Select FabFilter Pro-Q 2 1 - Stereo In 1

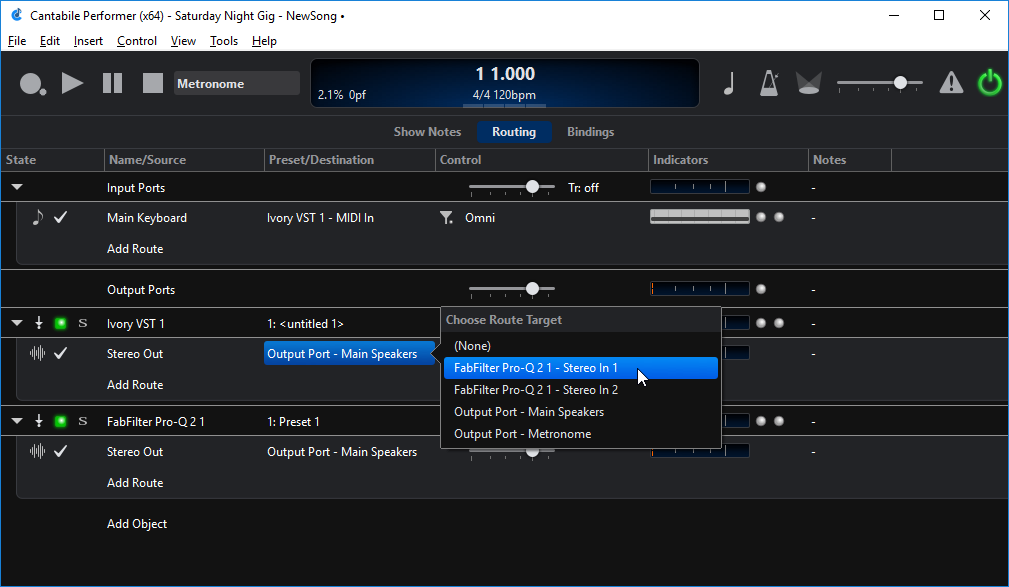point(580,368)
